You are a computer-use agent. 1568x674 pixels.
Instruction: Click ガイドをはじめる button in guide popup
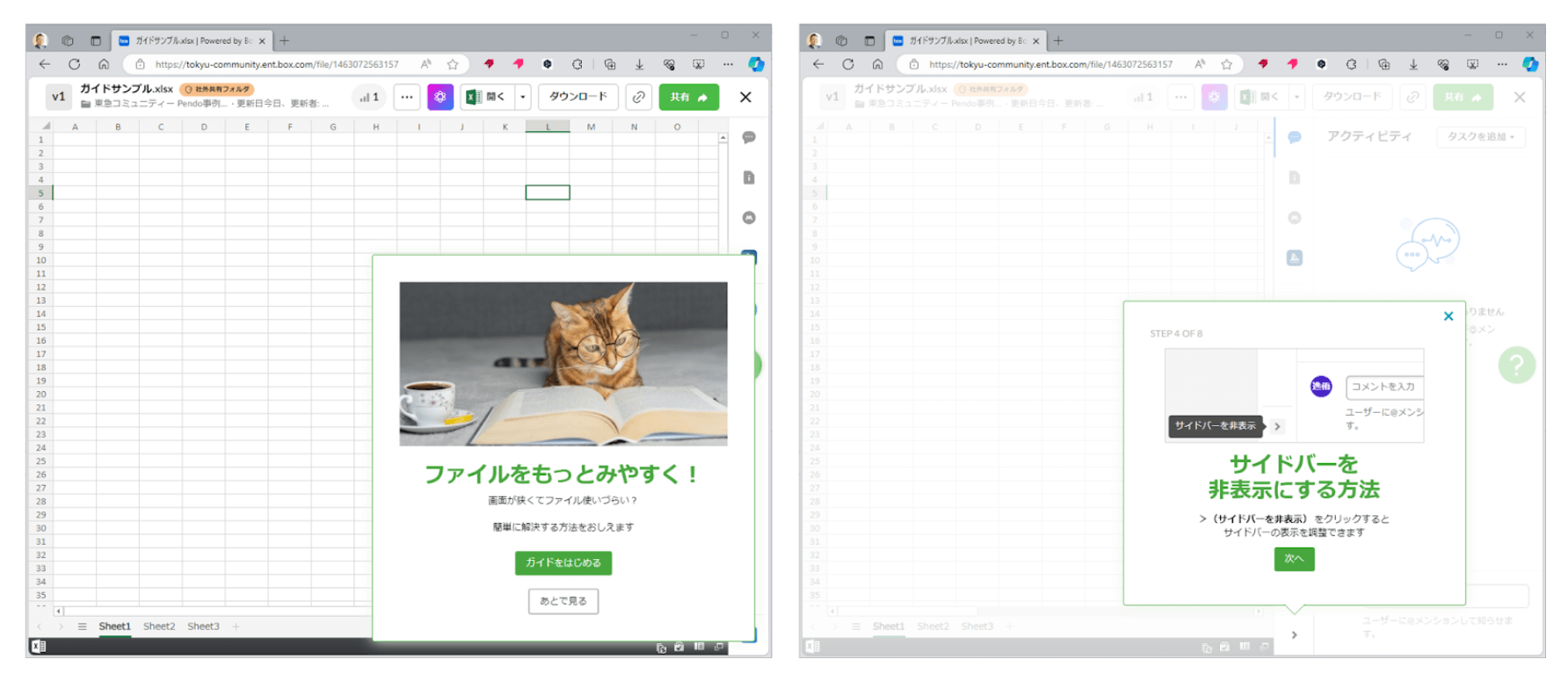(563, 562)
